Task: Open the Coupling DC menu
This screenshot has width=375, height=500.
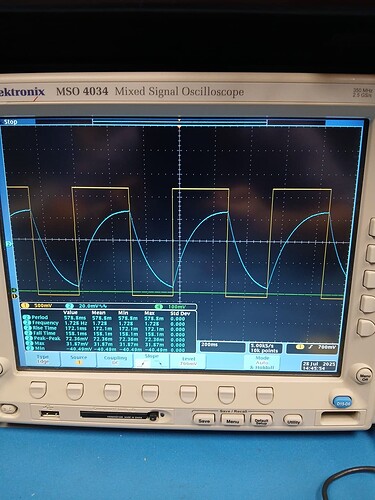Action: [x=115, y=360]
